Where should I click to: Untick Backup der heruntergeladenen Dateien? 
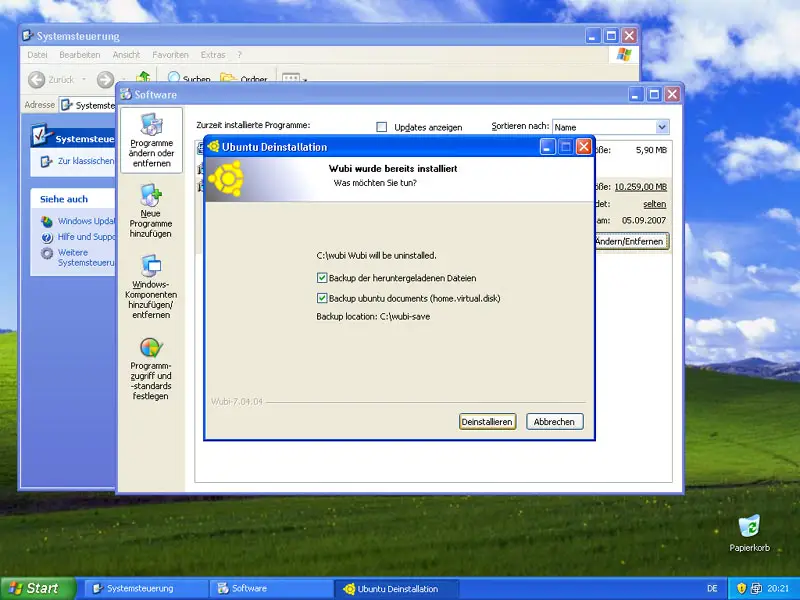(322, 278)
